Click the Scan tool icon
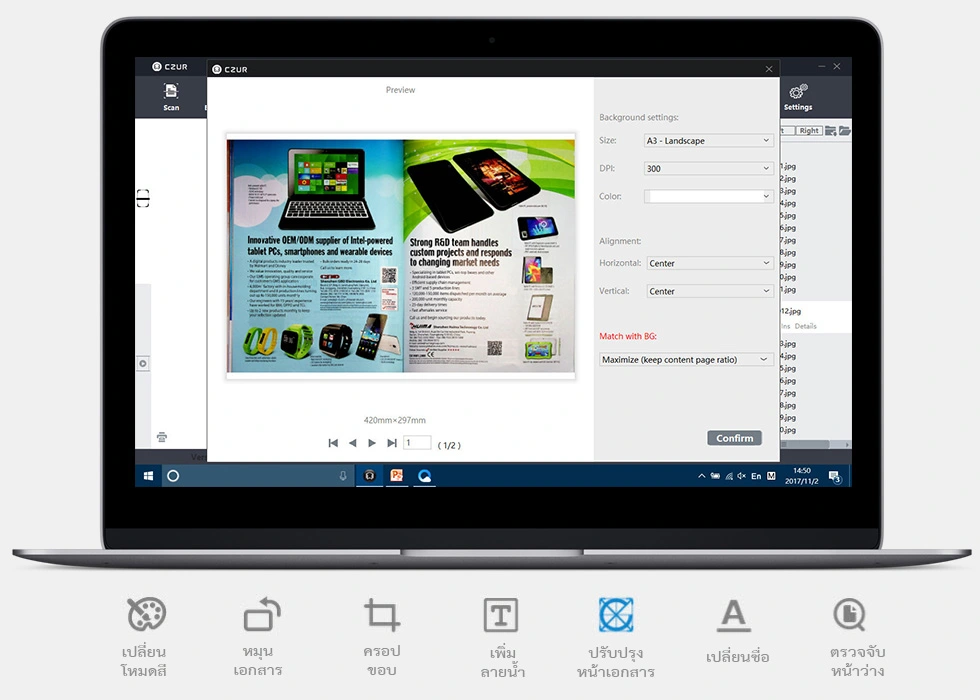 pos(171,92)
